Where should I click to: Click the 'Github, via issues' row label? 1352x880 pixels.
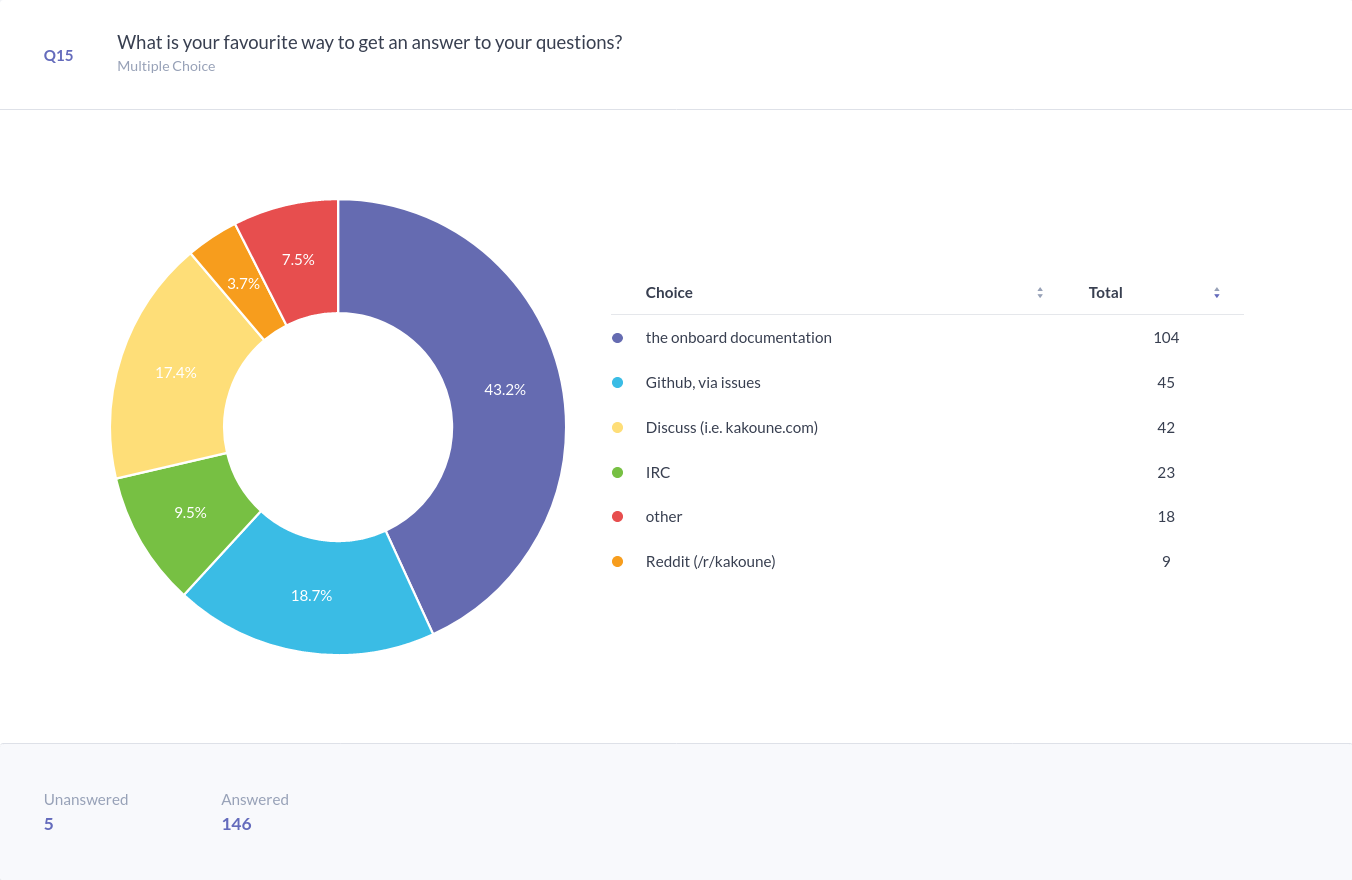click(x=702, y=383)
